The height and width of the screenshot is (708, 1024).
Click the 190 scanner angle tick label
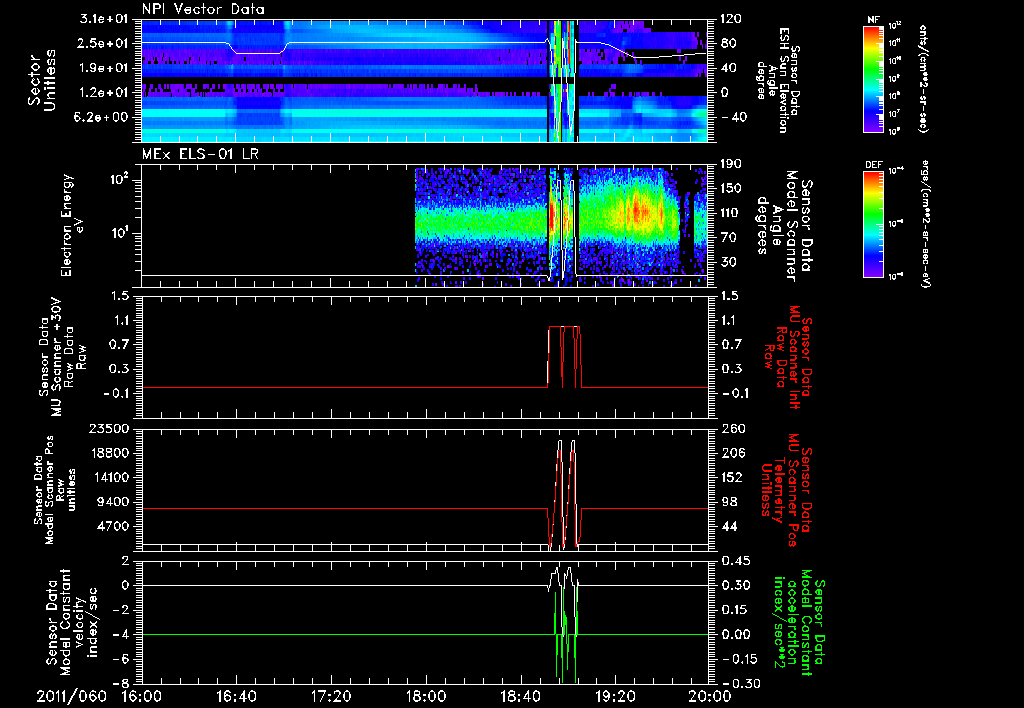click(731, 164)
